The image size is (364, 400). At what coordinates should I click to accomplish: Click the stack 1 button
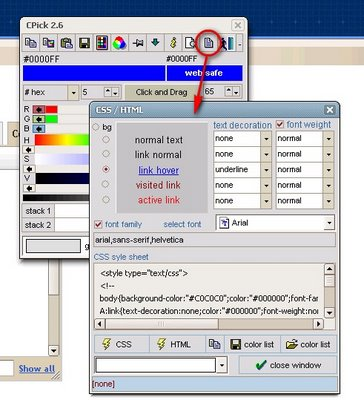point(38,211)
